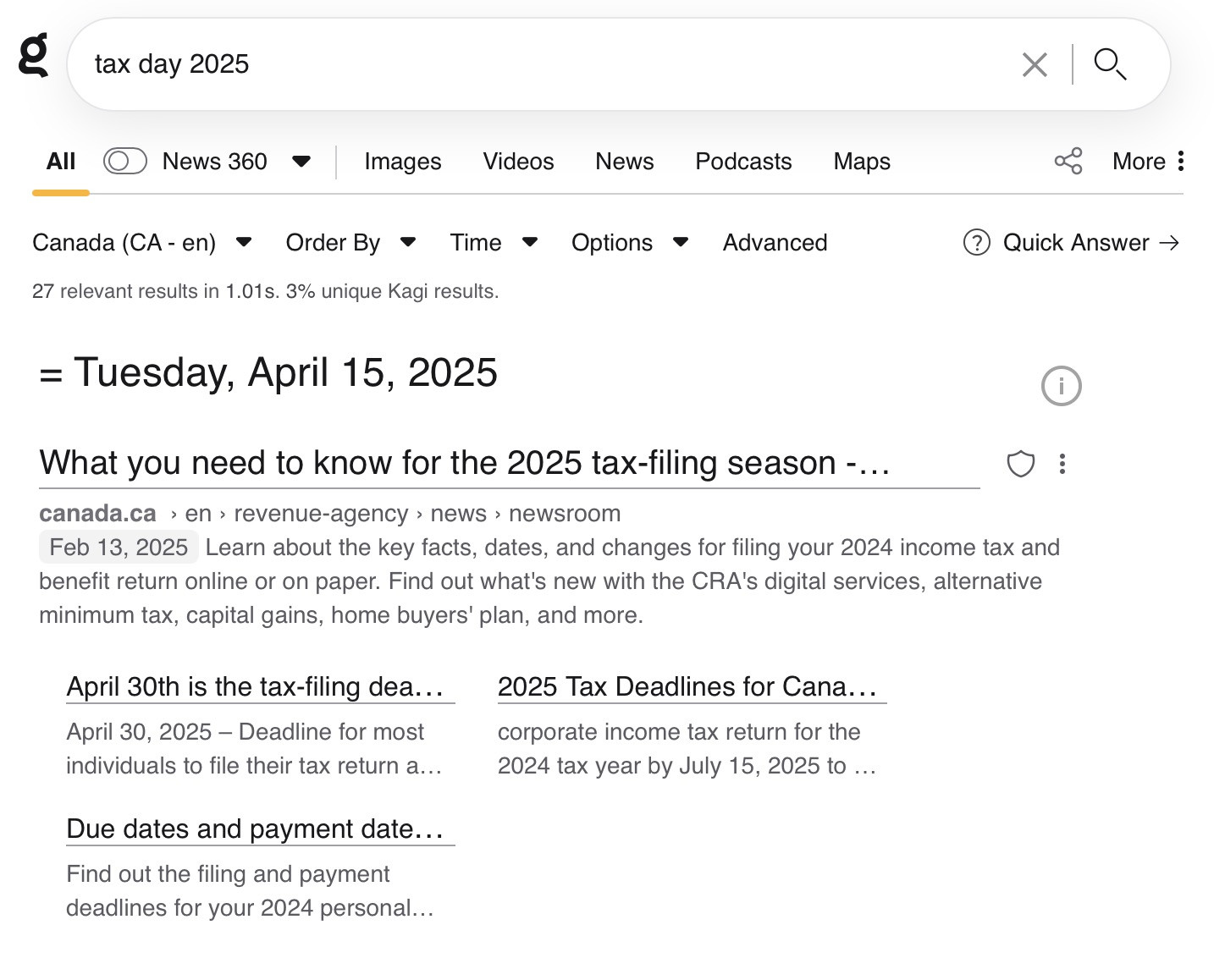Click the share icon near More

(x=1068, y=161)
